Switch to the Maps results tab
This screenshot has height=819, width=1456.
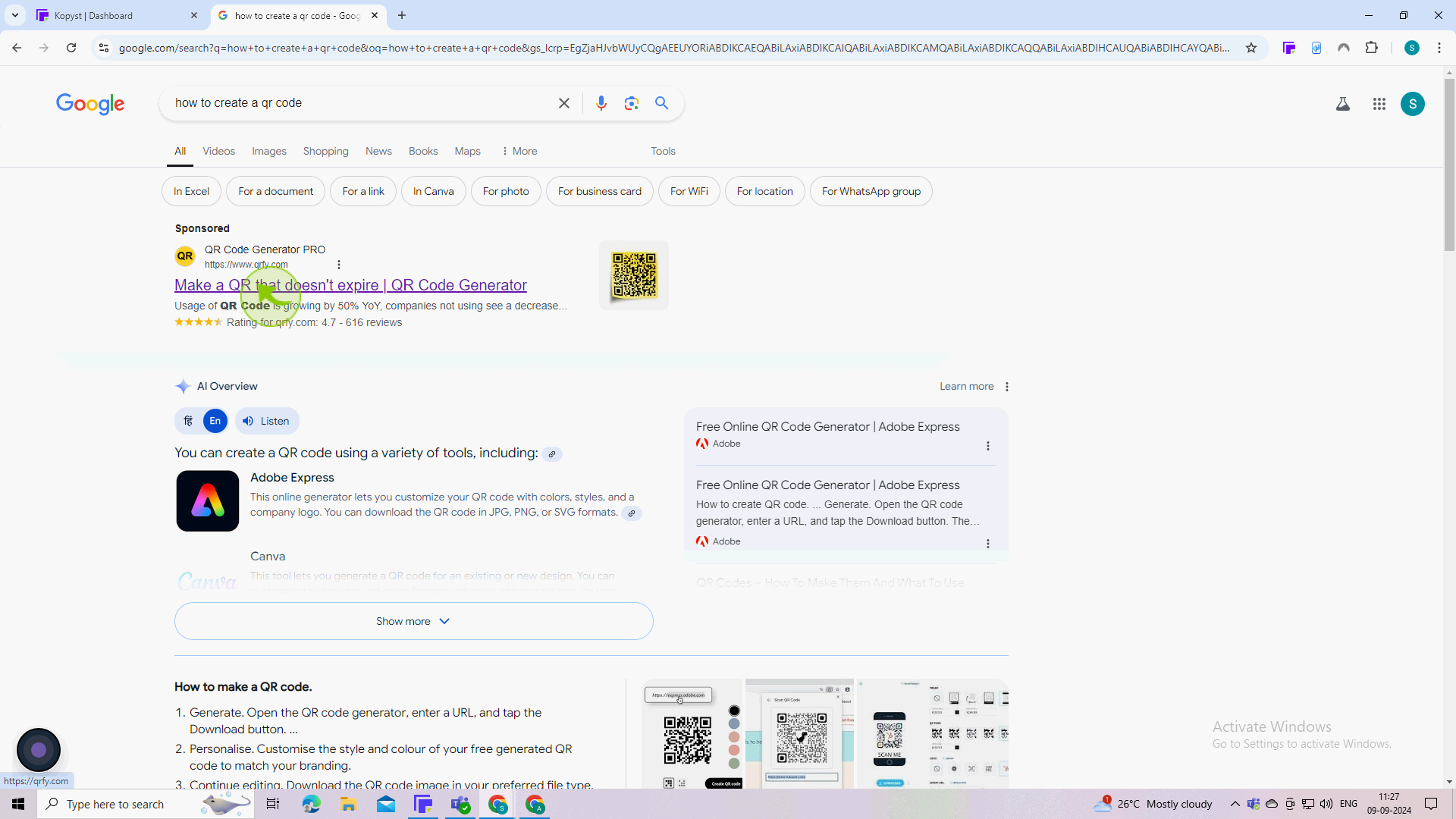pos(468,151)
